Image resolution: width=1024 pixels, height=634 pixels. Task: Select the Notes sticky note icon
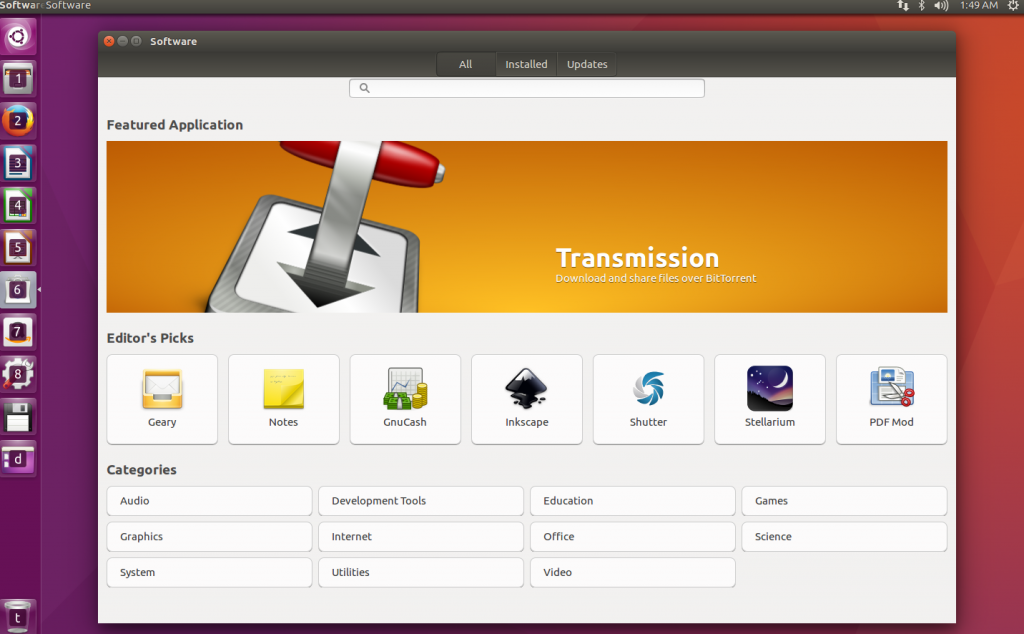[283, 389]
